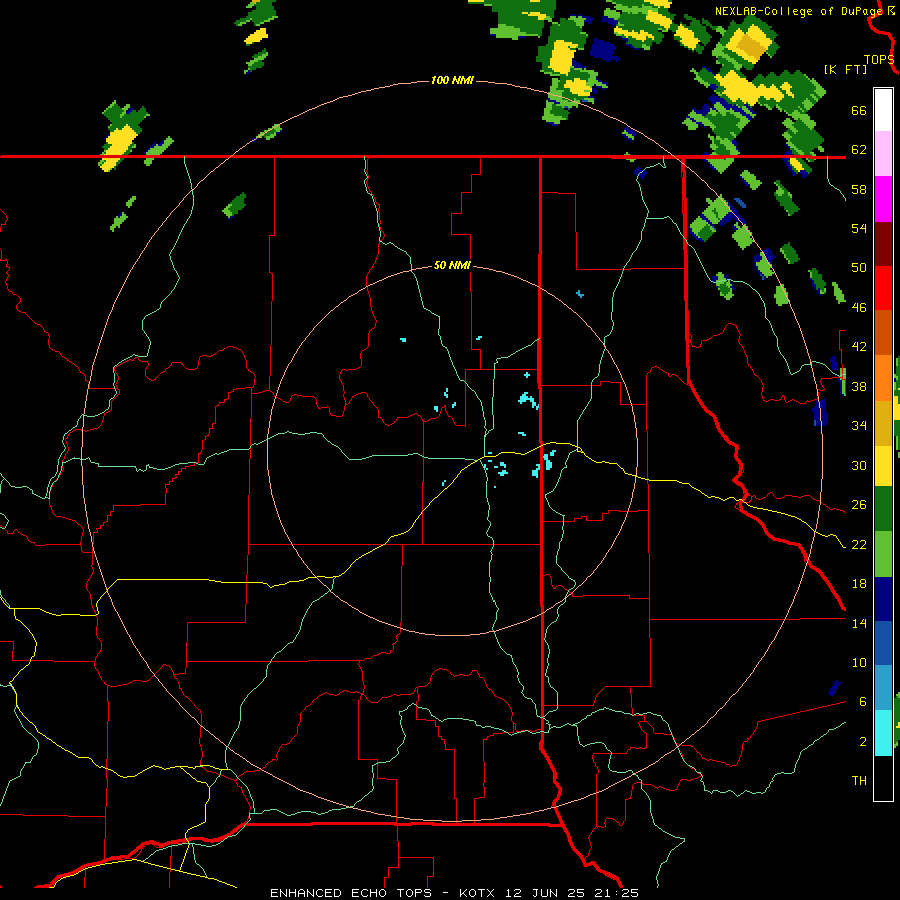Select the 46 value on tops scale
This screenshot has width=900, height=900.
point(859,308)
